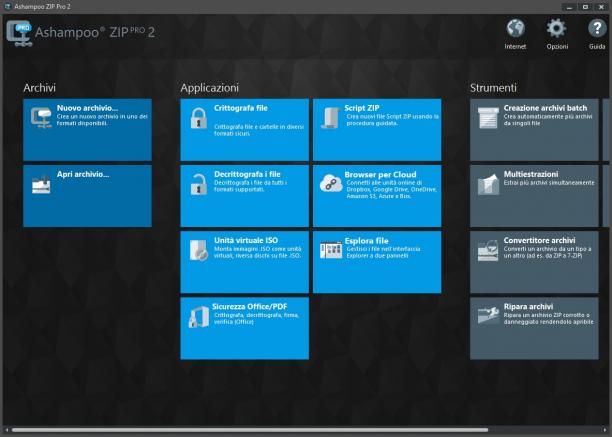Click description 'Converti un archivio da un tipo a'
Viewport: 612px width, 437px height.
(547, 249)
